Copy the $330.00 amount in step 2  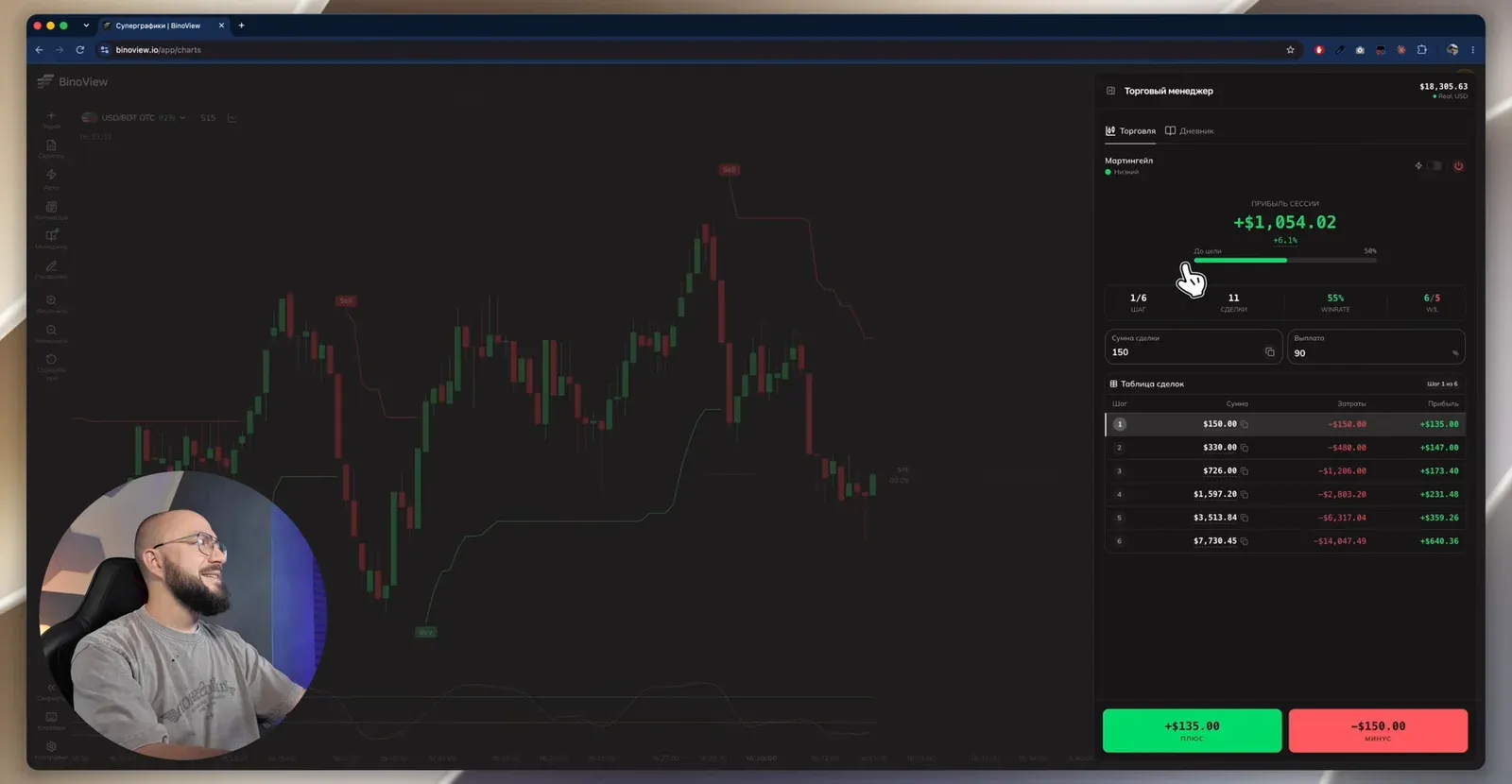(x=1245, y=448)
